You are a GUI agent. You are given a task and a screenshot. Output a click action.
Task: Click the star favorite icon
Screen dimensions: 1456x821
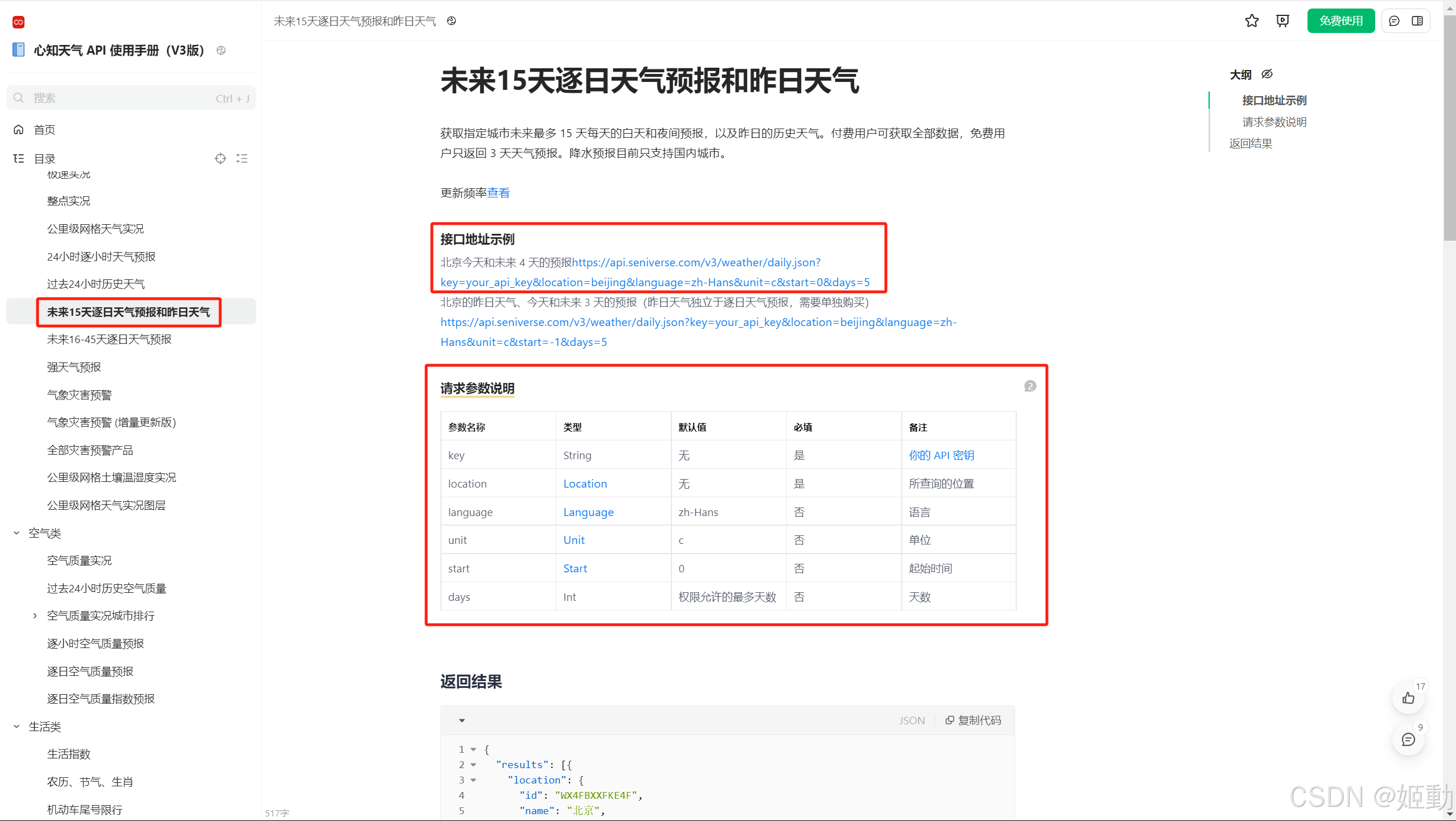(x=1251, y=21)
